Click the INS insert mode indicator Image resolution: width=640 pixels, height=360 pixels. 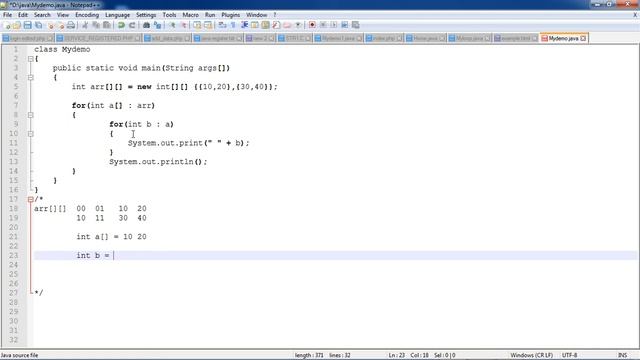click(622, 355)
